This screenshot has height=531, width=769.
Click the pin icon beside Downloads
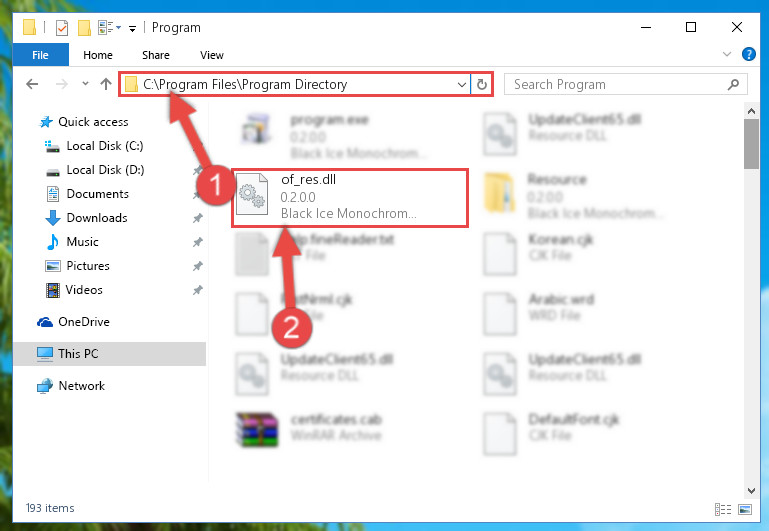tap(198, 218)
